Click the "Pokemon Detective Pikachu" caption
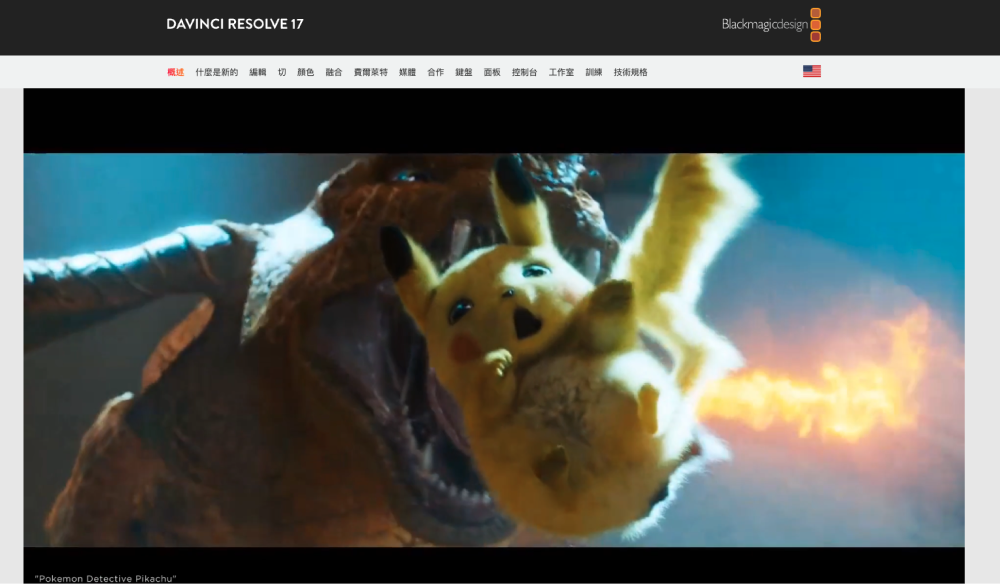 106,578
